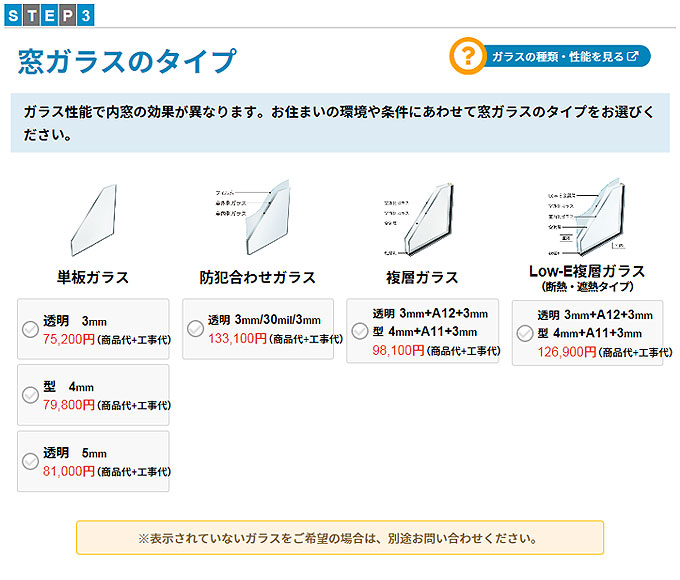
Task: Click the Low-E複層ガラス heading label
Action: (x=586, y=272)
